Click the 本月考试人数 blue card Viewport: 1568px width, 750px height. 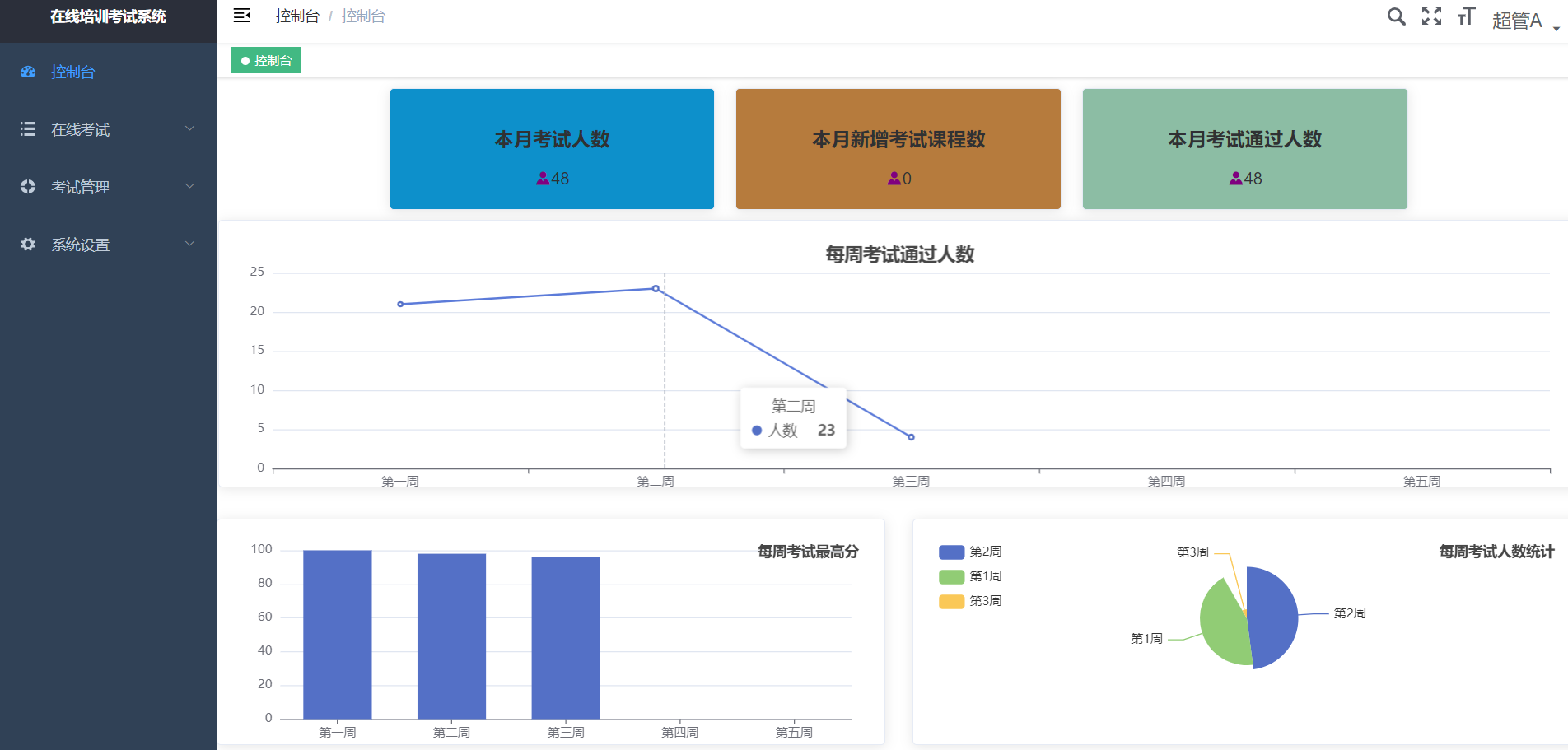(x=552, y=149)
